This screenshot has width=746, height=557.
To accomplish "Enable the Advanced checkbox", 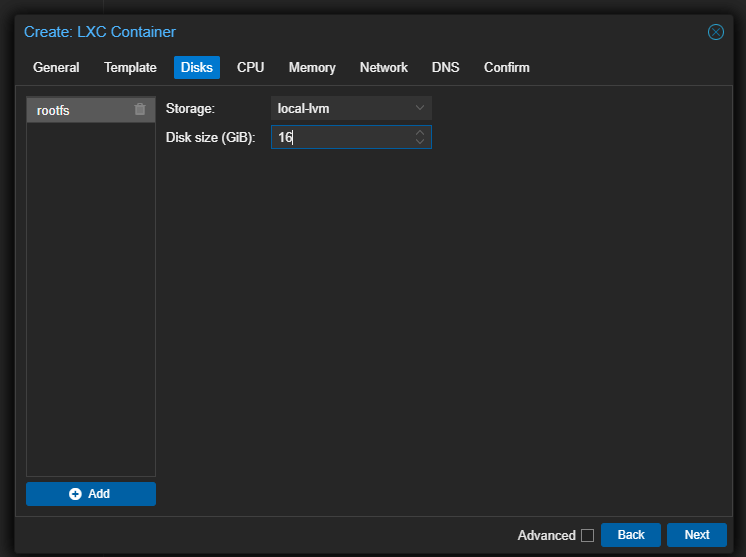I will click(587, 535).
